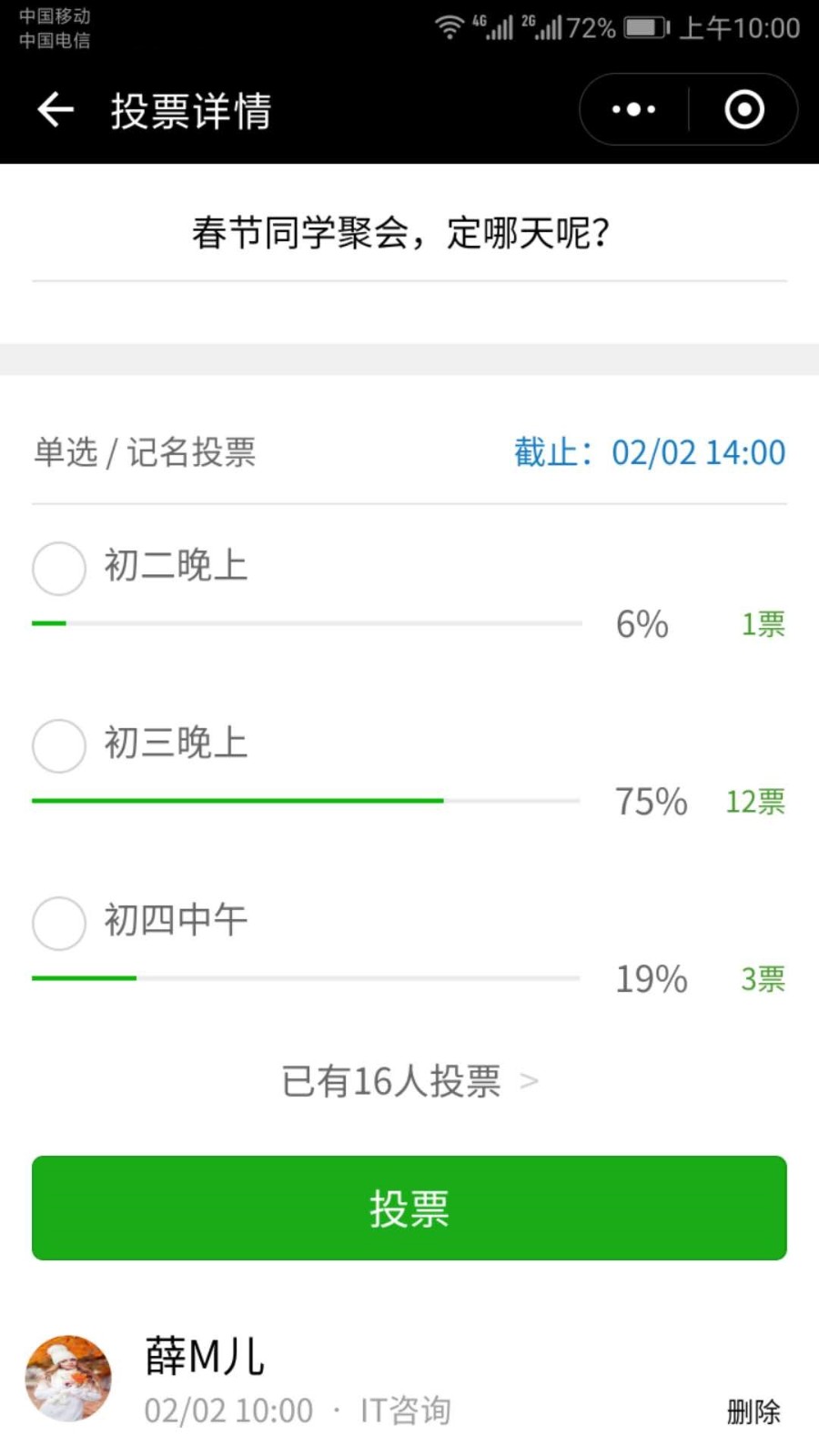Select the 初二晚上 radio option
The width and height of the screenshot is (819, 1456).
point(59,568)
